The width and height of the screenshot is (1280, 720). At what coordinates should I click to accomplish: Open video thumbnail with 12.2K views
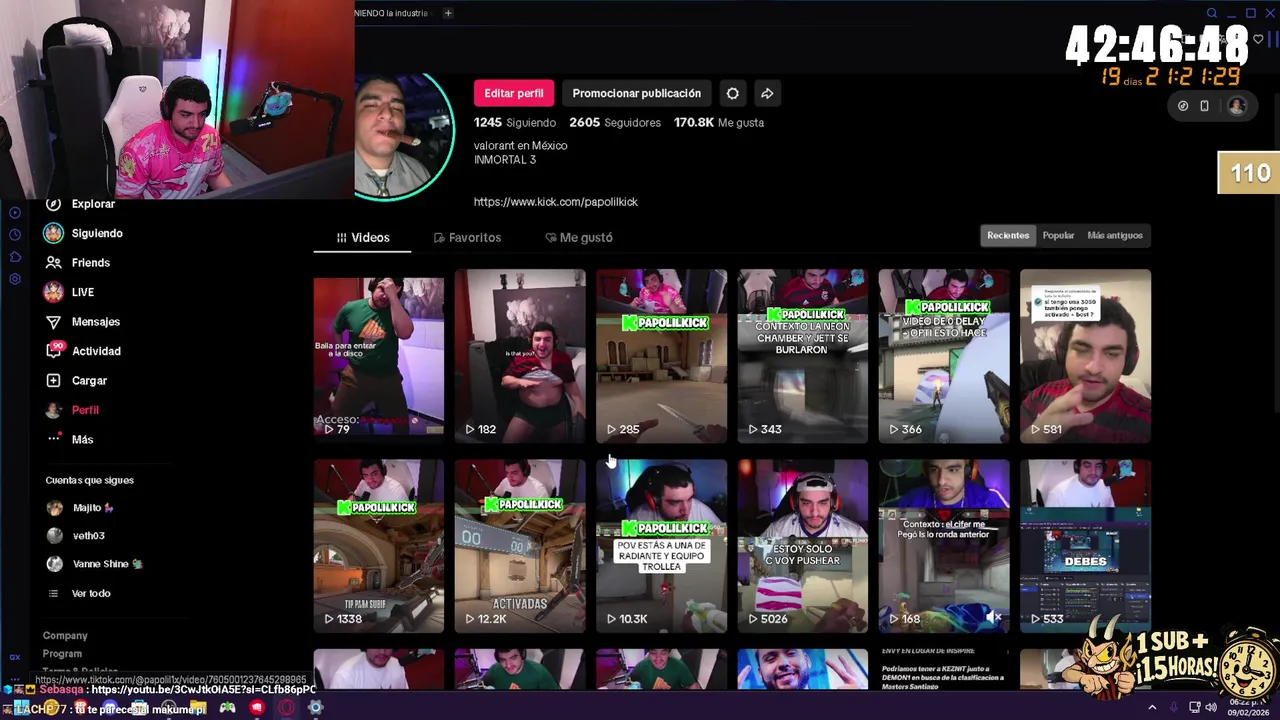click(520, 546)
